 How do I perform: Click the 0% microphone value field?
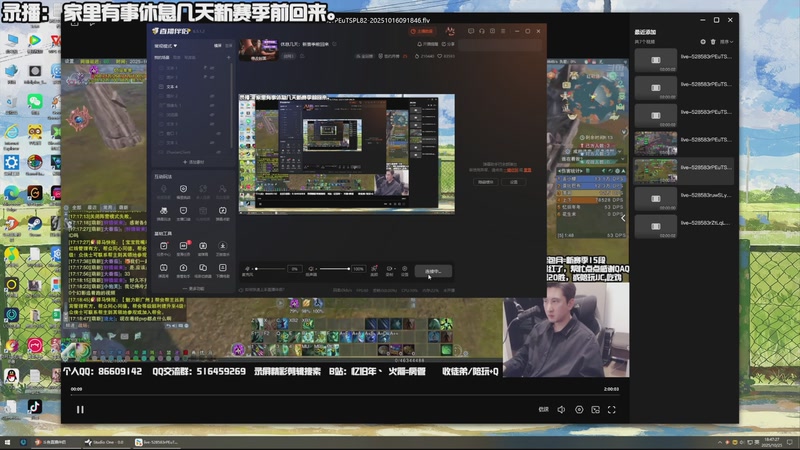(x=294, y=268)
